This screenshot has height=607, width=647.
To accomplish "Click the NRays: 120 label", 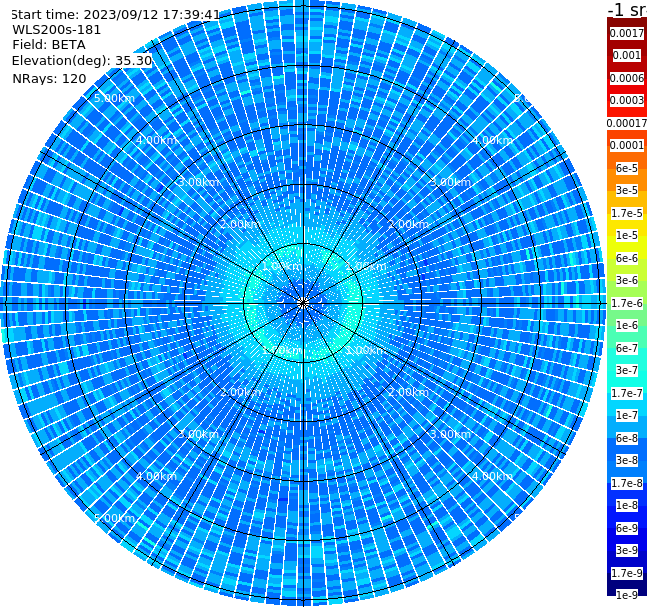I will coord(49,78).
